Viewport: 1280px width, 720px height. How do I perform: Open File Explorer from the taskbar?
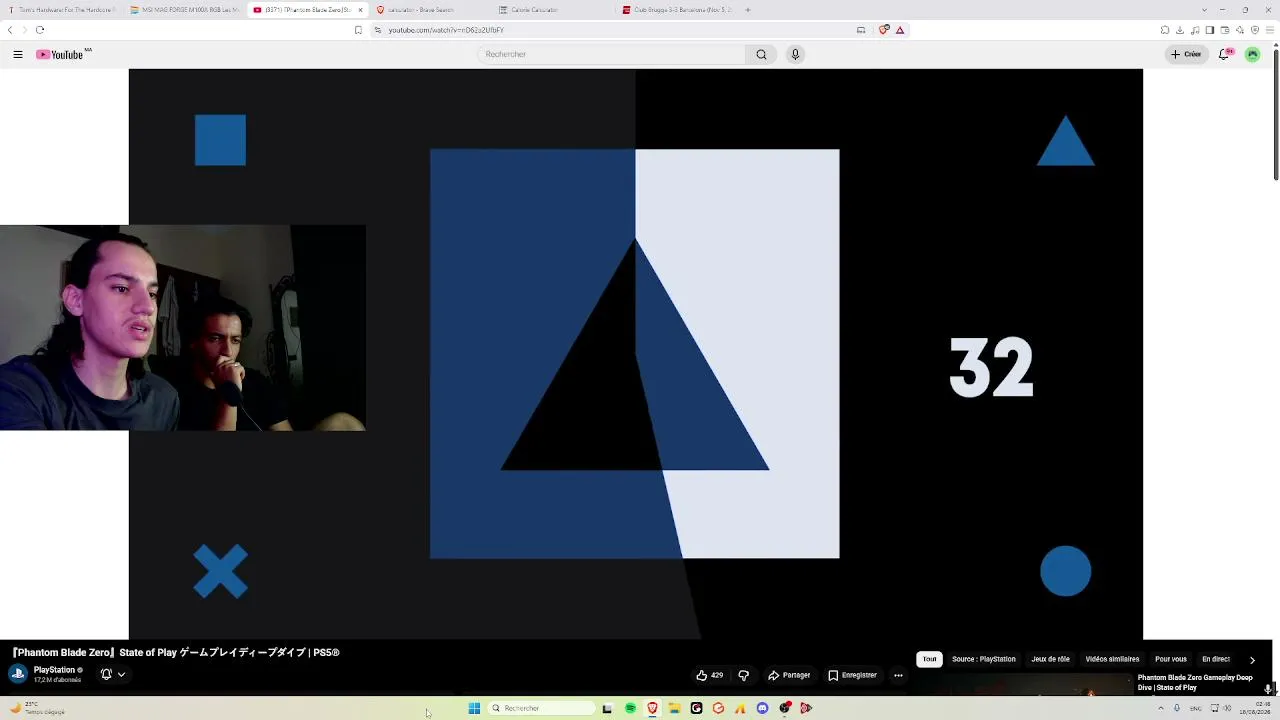(674, 708)
